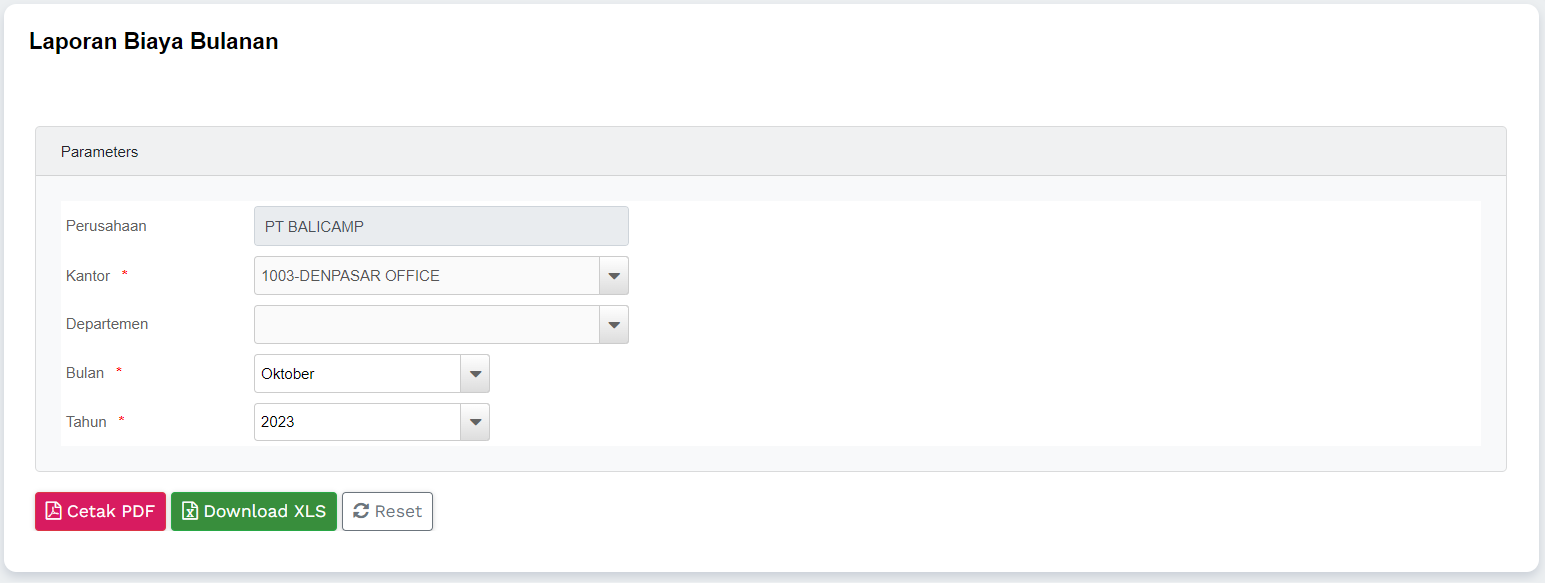Click the Kantor field label
This screenshot has height=583, width=1545.
(x=88, y=276)
